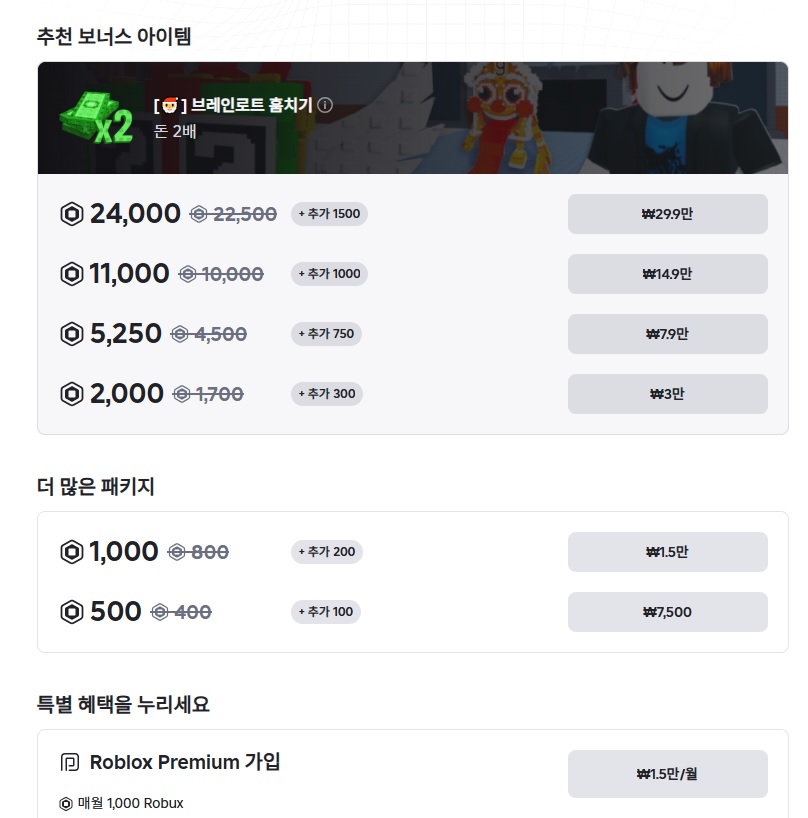Click the Robux icon beside 11,000
808x818 pixels.
(x=72, y=273)
